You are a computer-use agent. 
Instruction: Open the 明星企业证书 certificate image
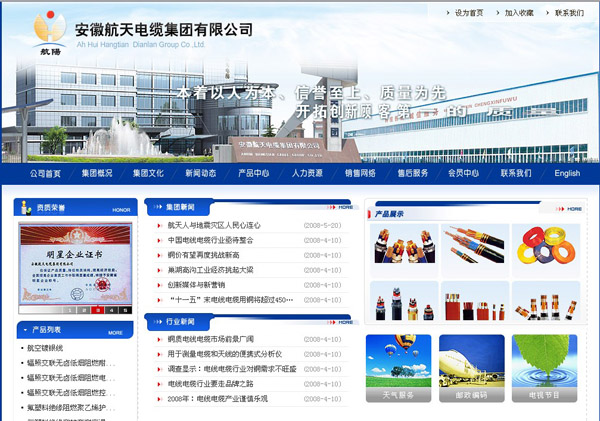click(75, 264)
